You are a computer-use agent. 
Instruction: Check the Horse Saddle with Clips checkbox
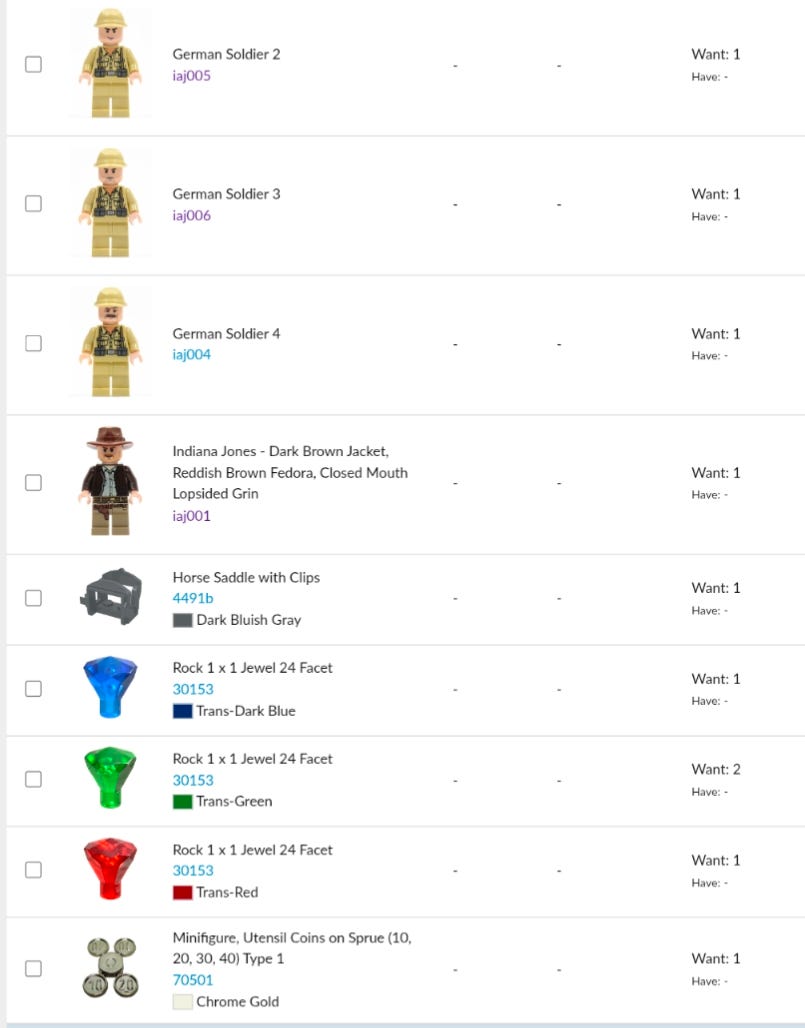pyautogui.click(x=33, y=598)
